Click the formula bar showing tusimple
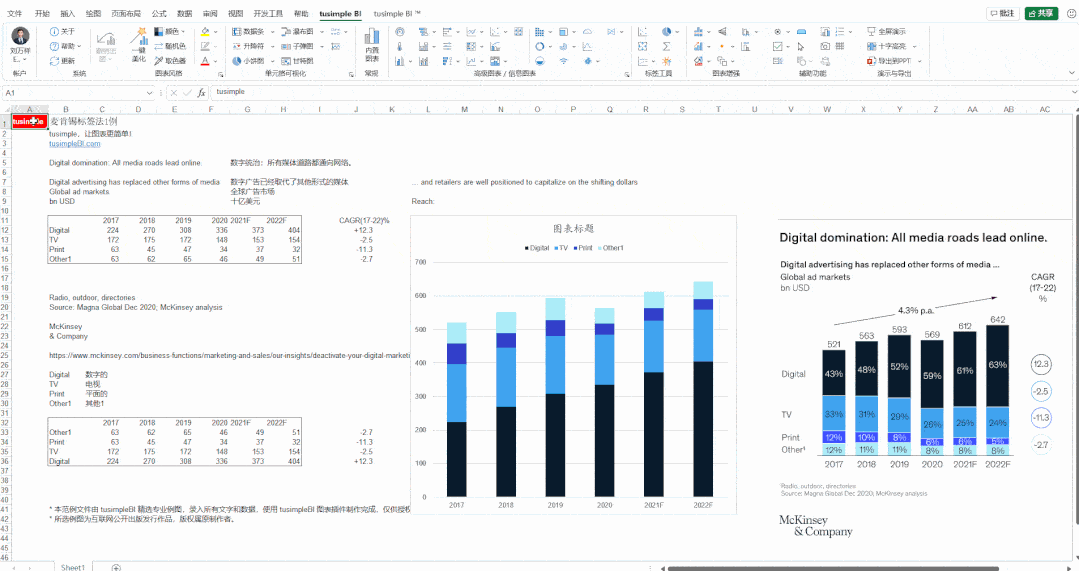Screen dimensions: 1079x571 point(600,92)
